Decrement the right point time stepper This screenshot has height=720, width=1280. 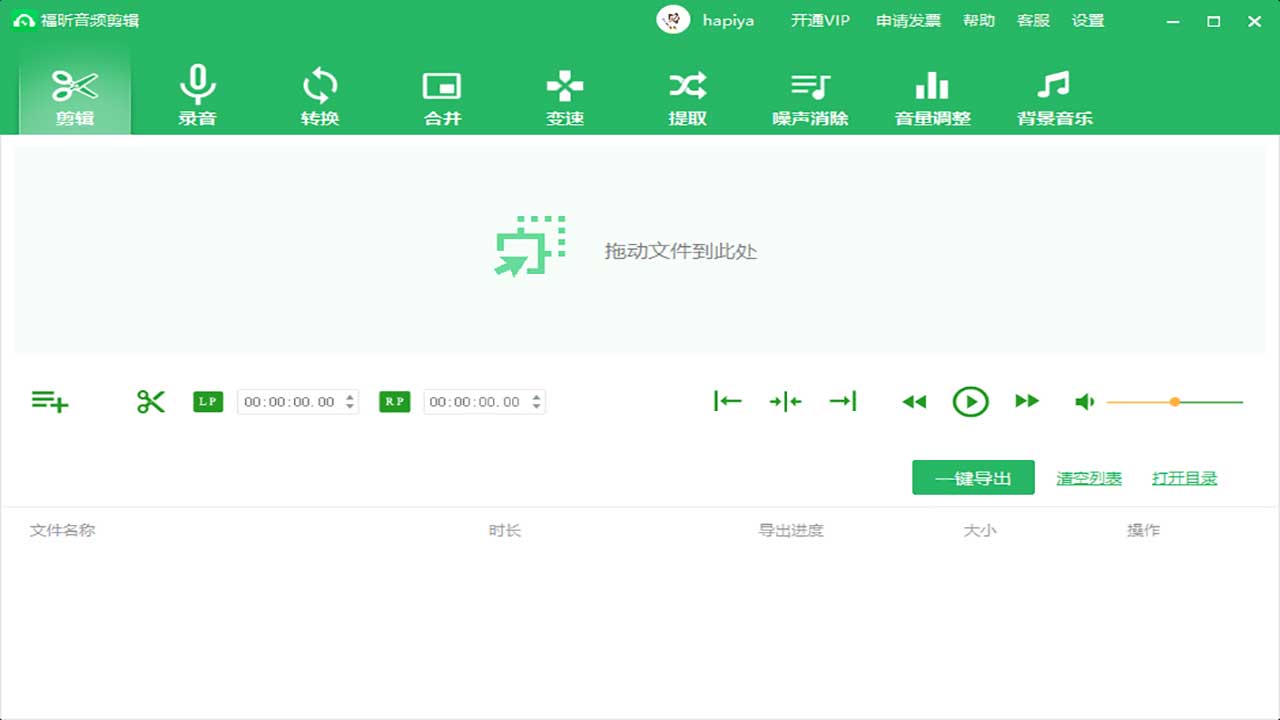tap(539, 406)
